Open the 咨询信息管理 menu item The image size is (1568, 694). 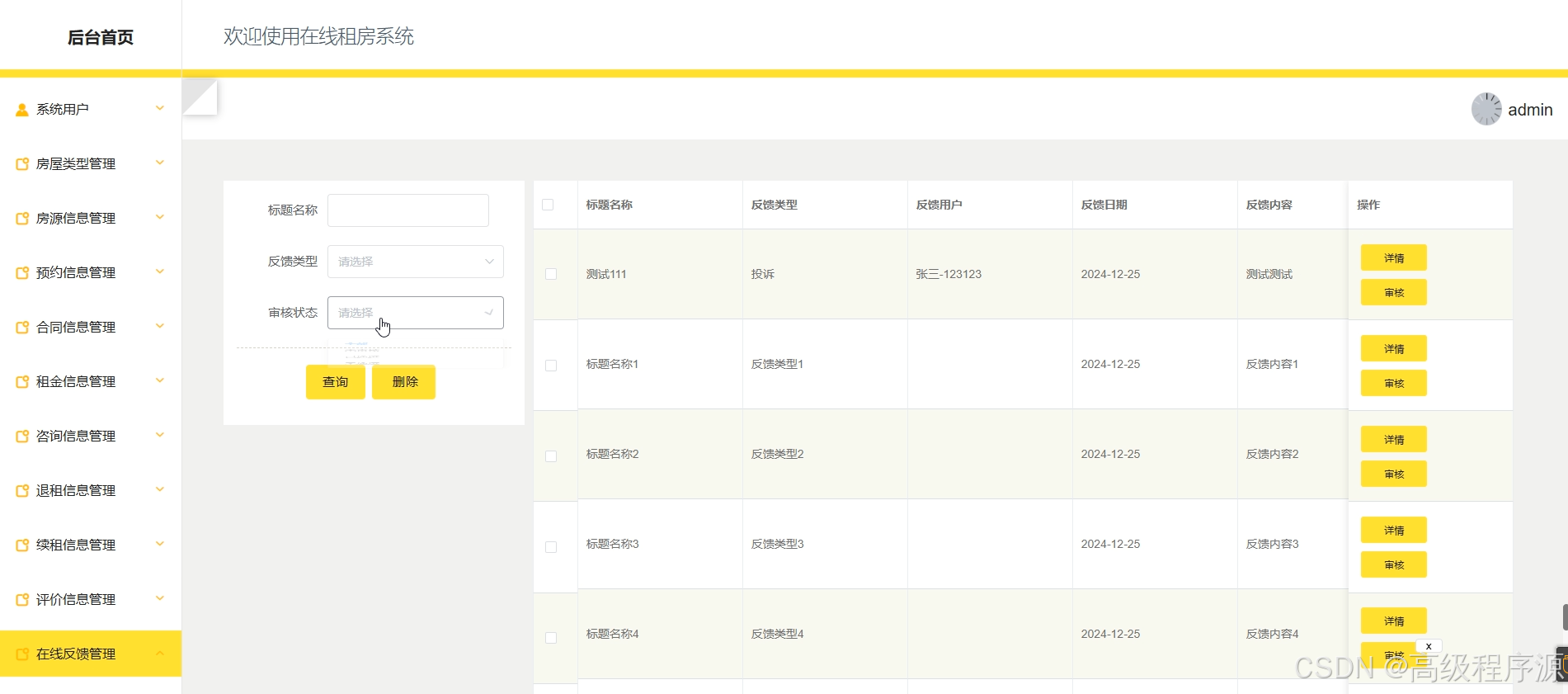pos(91,436)
